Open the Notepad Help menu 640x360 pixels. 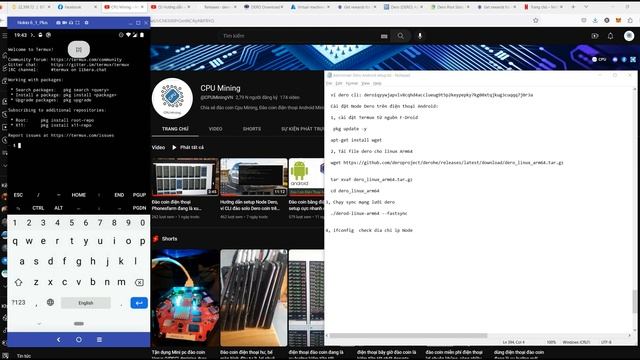[x=378, y=83]
